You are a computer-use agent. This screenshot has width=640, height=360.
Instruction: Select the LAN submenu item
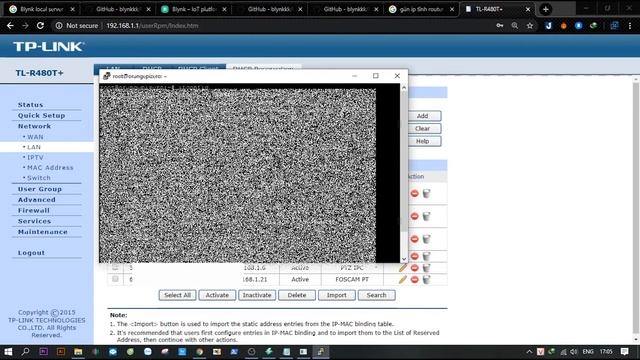coord(34,147)
